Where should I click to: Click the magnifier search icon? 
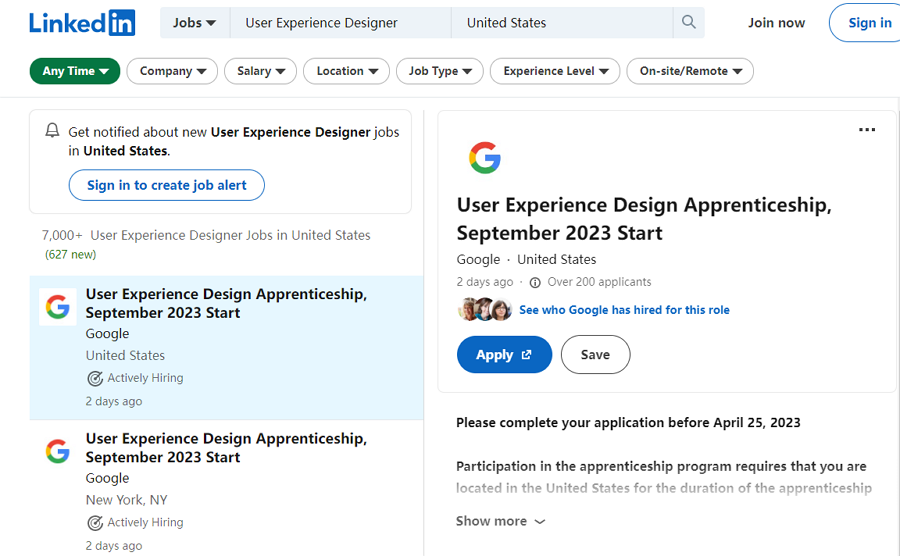click(688, 22)
